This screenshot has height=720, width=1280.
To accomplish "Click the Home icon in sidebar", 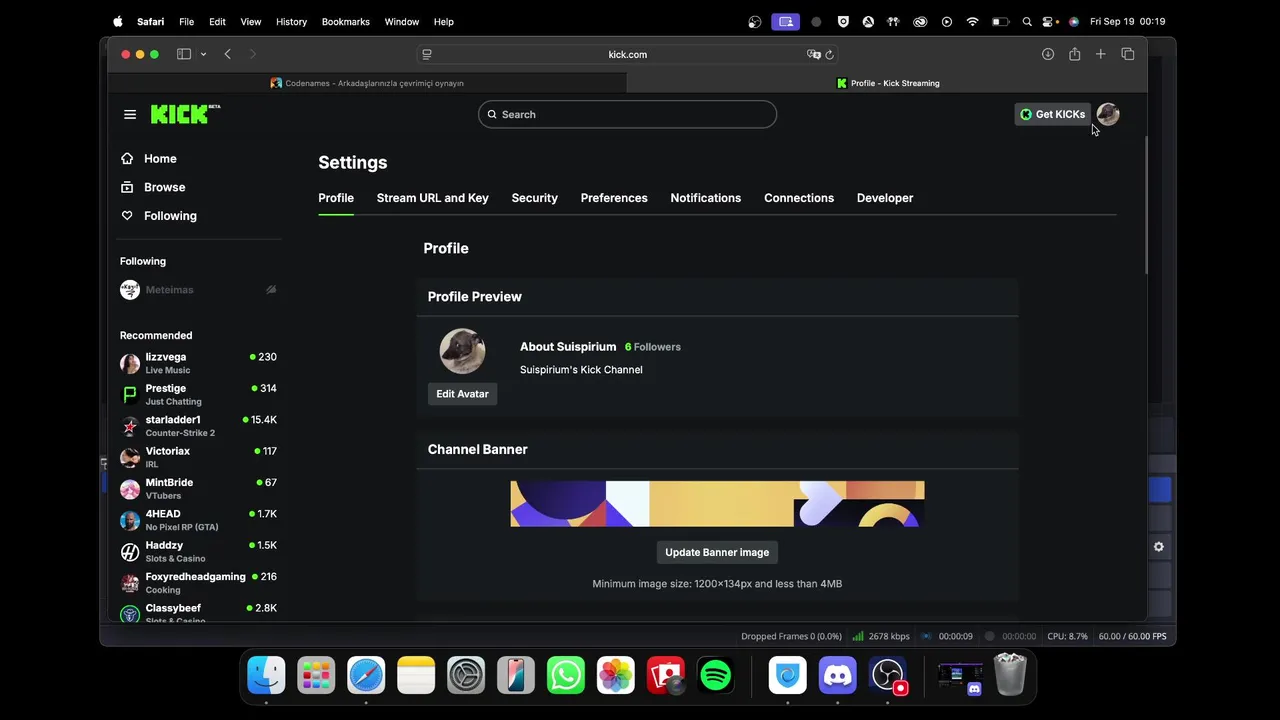I will click(127, 158).
